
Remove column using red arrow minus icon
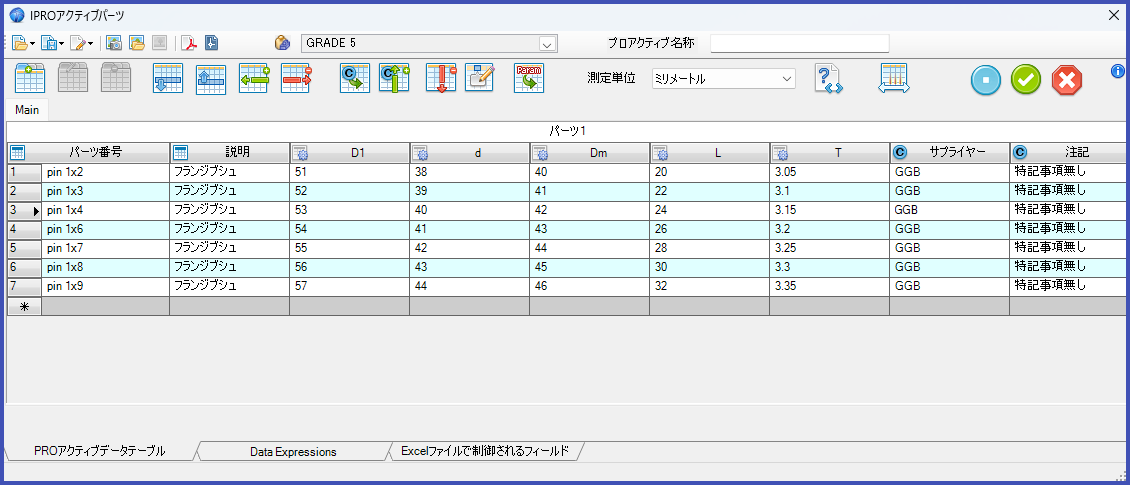296,78
